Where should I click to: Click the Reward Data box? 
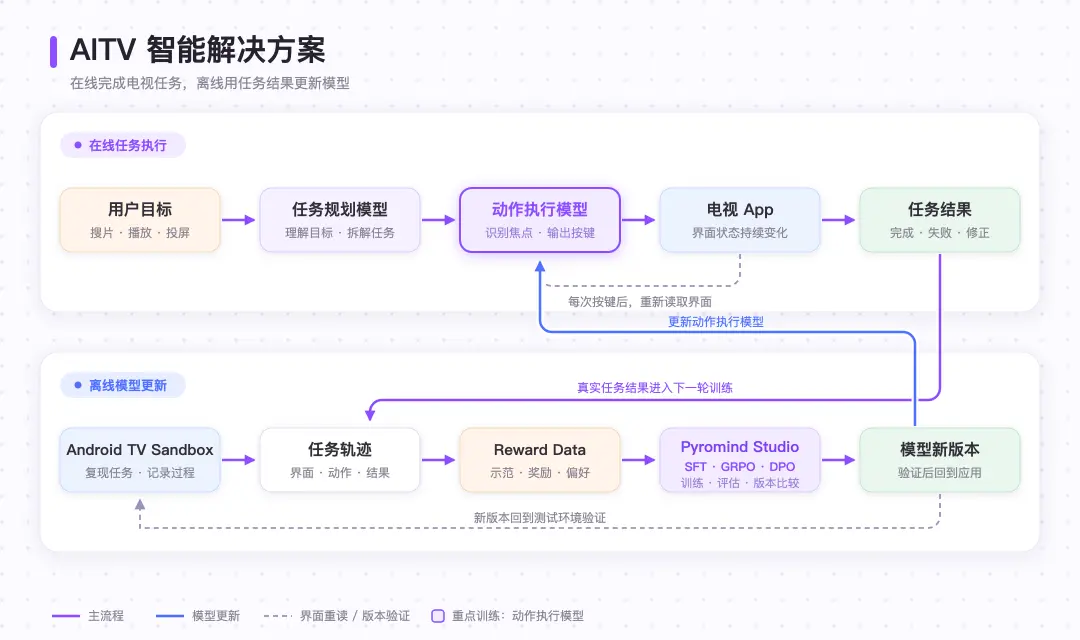click(x=540, y=460)
